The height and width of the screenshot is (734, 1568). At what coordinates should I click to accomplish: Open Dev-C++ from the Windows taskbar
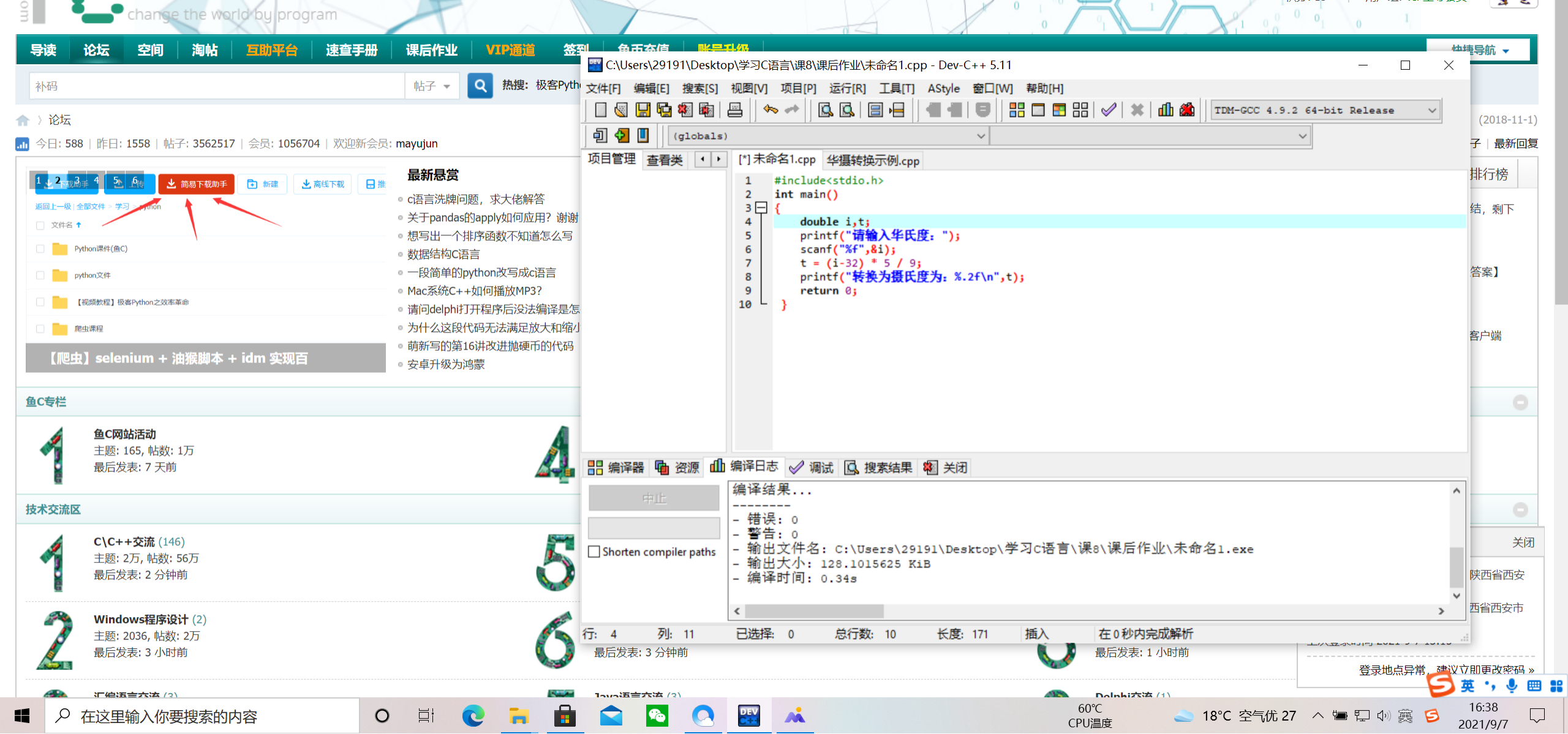(x=748, y=716)
